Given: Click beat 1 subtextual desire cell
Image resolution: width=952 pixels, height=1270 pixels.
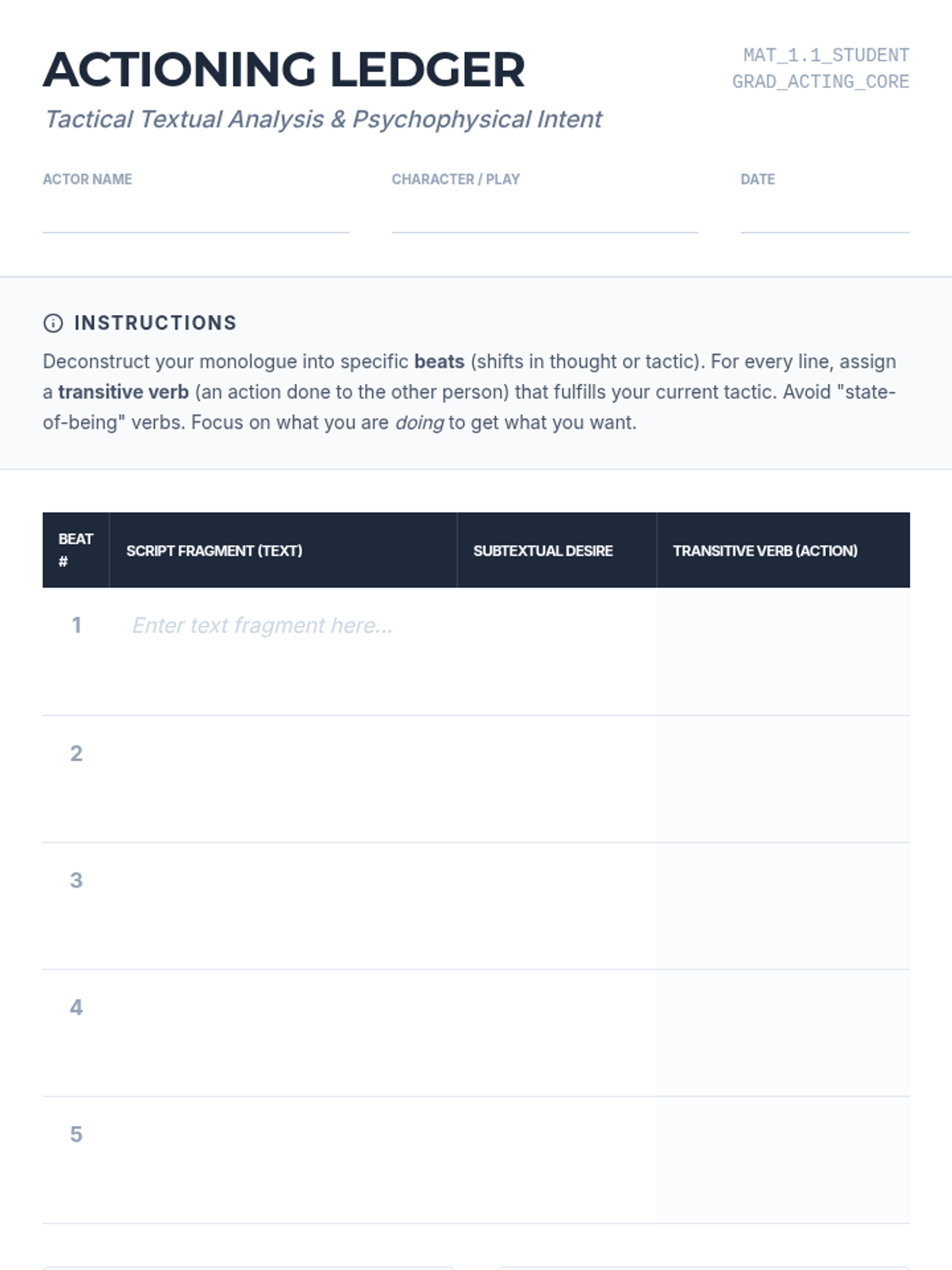Looking at the screenshot, I should (x=557, y=651).
